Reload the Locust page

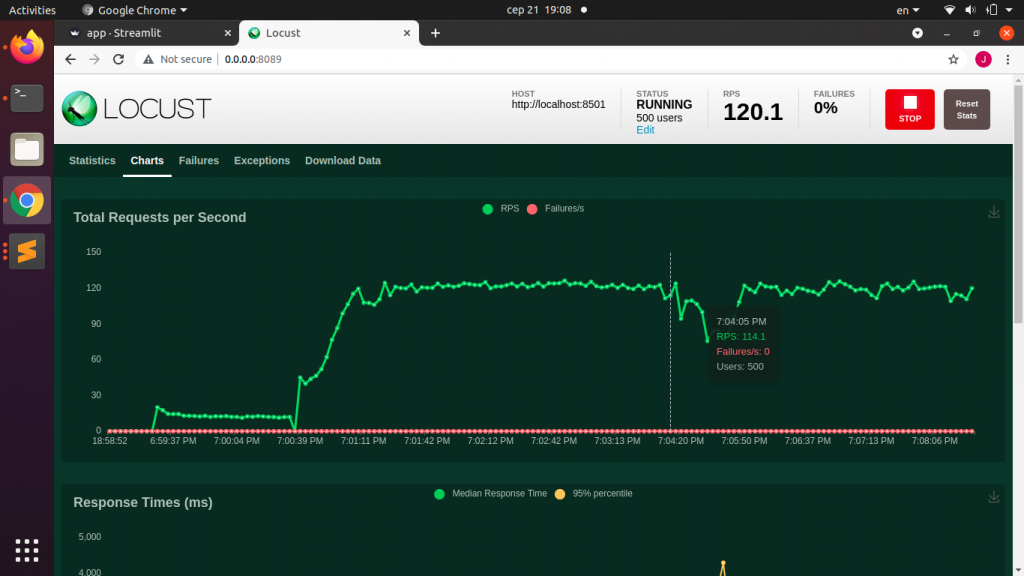click(x=118, y=59)
